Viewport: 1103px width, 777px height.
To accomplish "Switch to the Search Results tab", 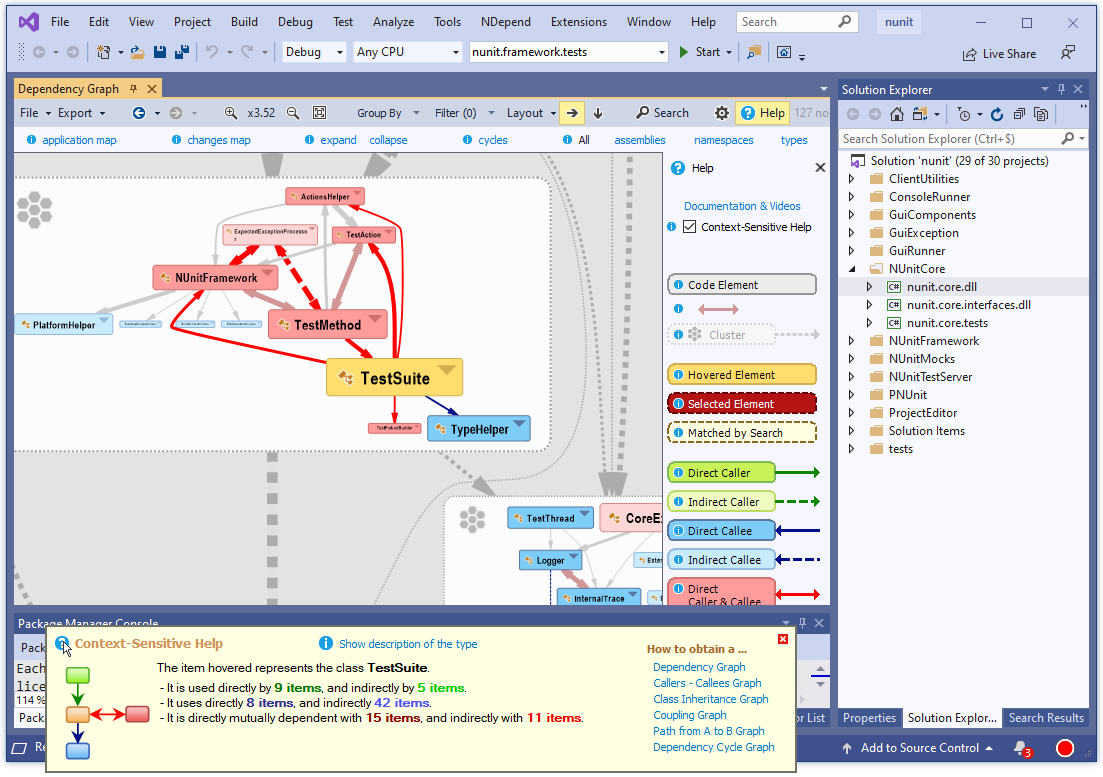I will pos(1046,718).
